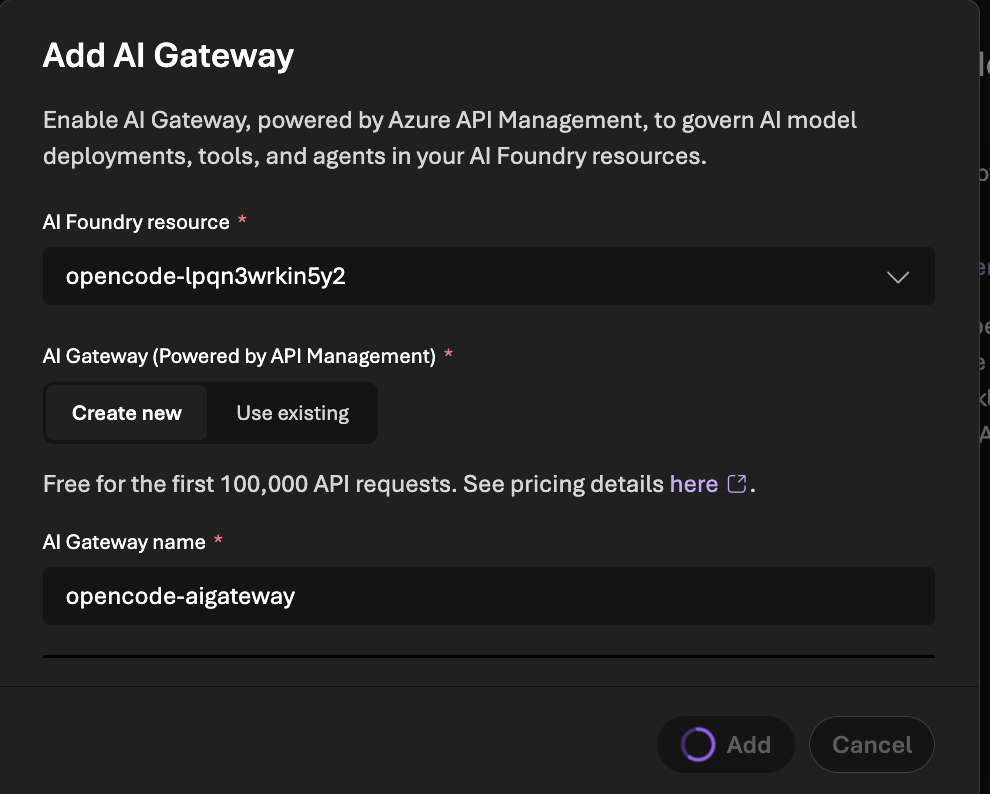
Task: Click the red asterisk after AI Foundry resource
Action: point(242,222)
